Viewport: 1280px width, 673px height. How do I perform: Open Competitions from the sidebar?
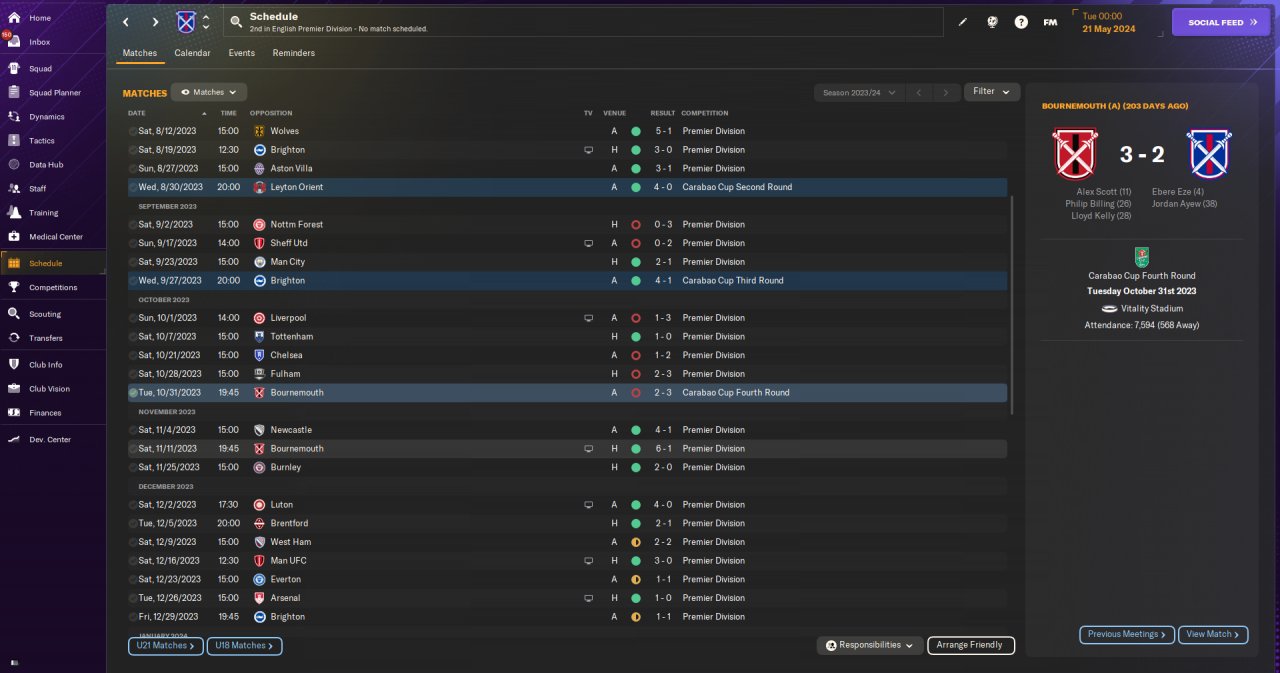click(52, 287)
